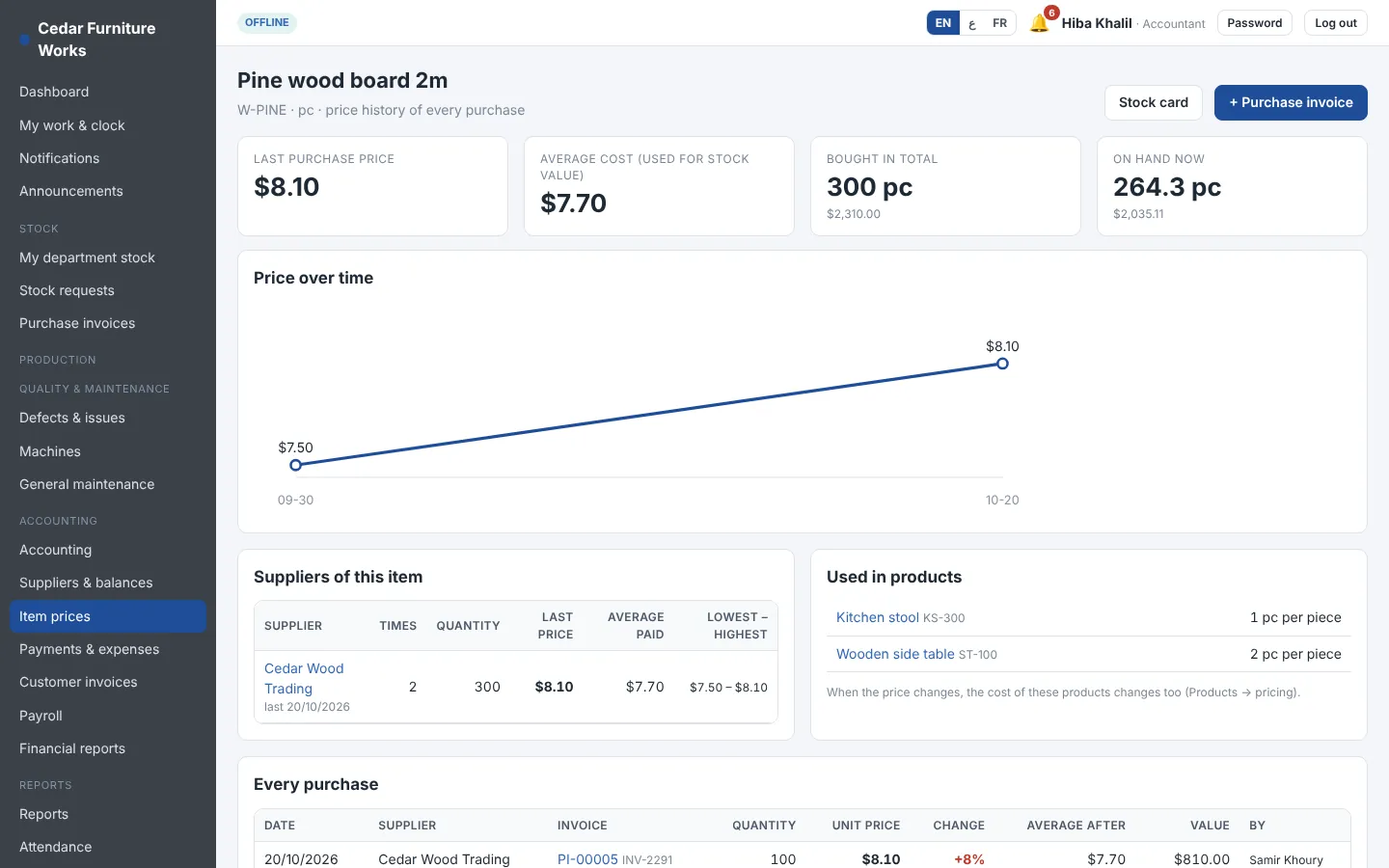The height and width of the screenshot is (868, 1389).
Task: Open invoice PI-00005 link
Action: point(587,859)
